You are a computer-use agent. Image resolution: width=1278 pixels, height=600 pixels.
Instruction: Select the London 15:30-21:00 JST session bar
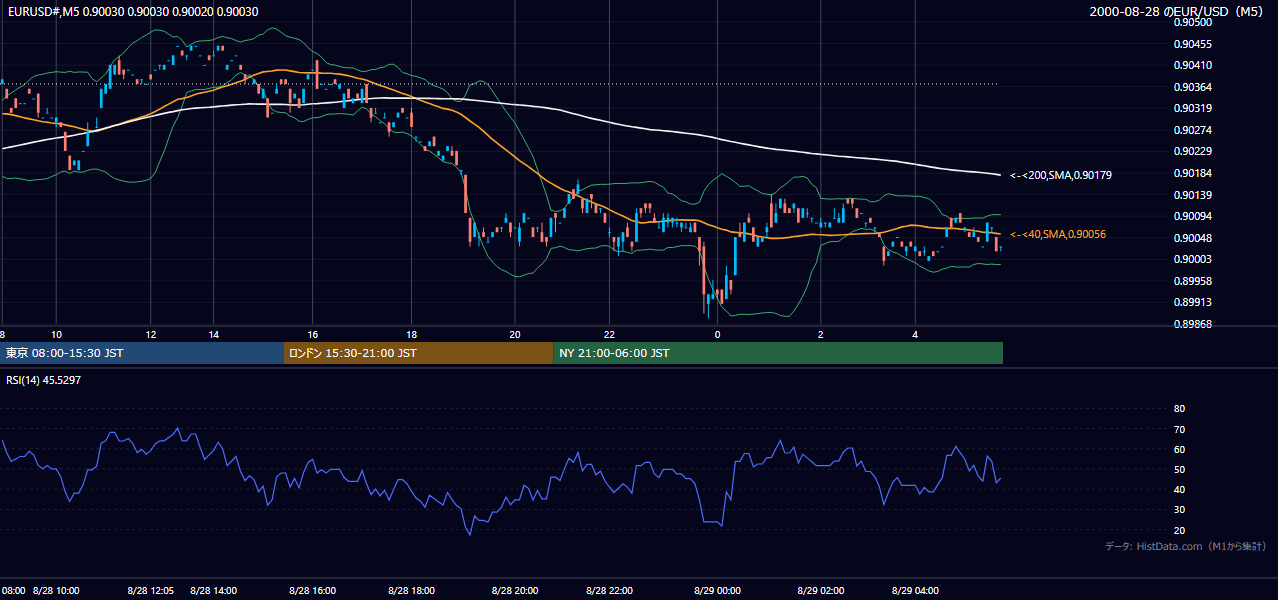[418, 353]
